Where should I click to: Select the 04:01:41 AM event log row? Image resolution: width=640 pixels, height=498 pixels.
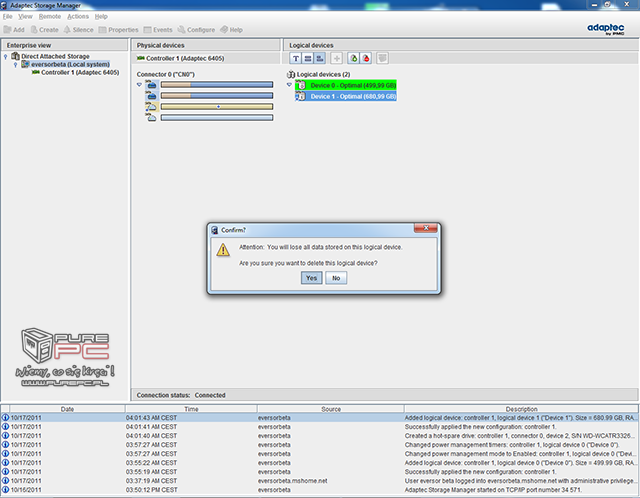click(x=320, y=427)
